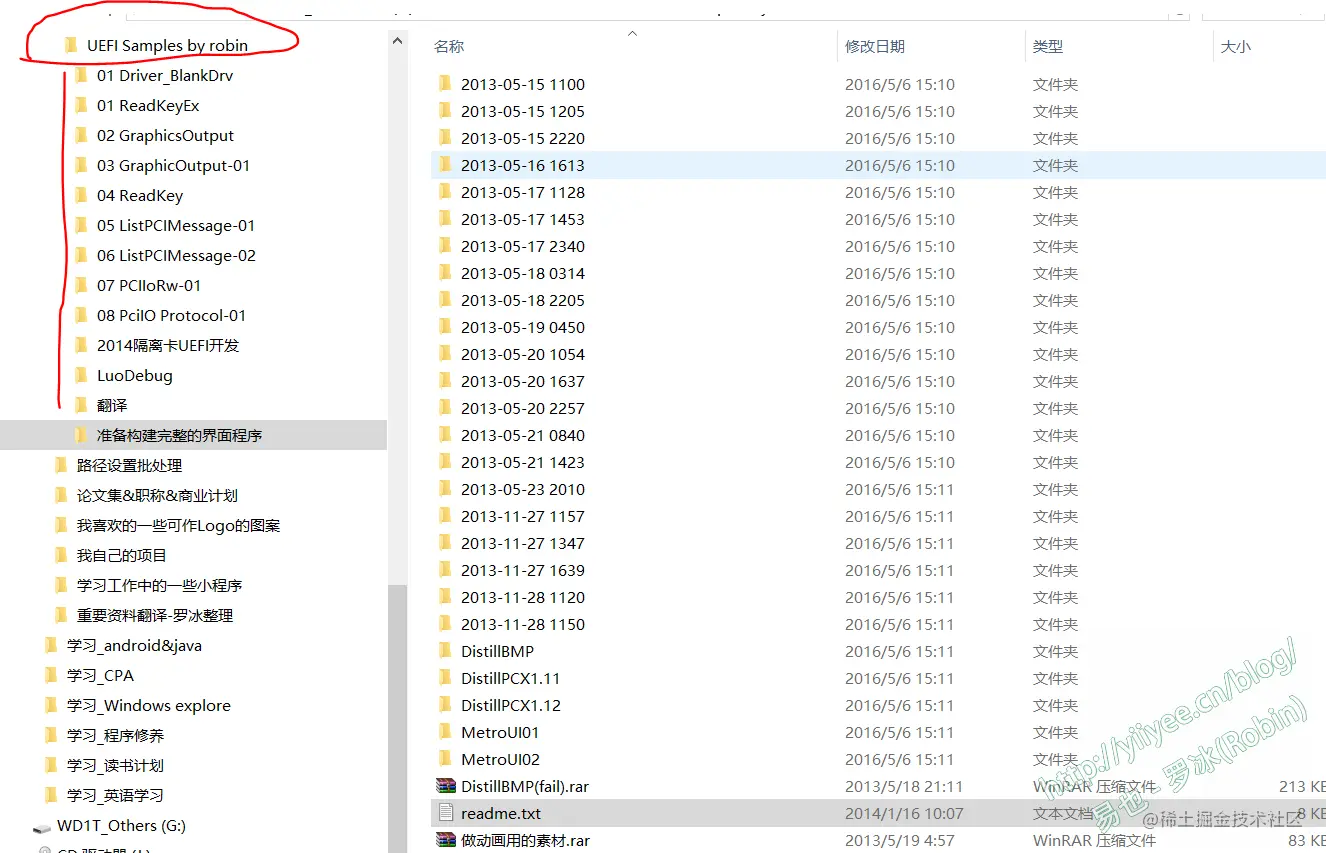Click the WD1T_Others (G:) drive icon

click(x=41, y=827)
